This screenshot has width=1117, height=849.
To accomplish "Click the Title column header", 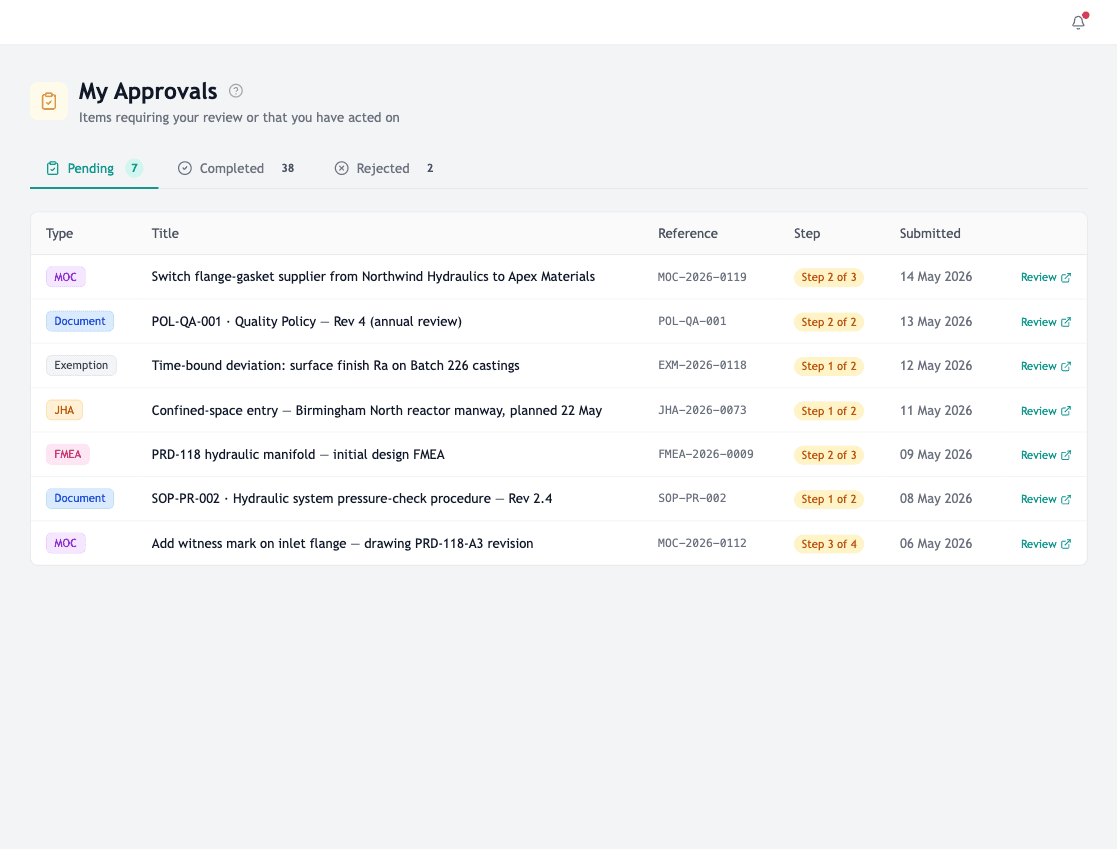I will coord(165,234).
